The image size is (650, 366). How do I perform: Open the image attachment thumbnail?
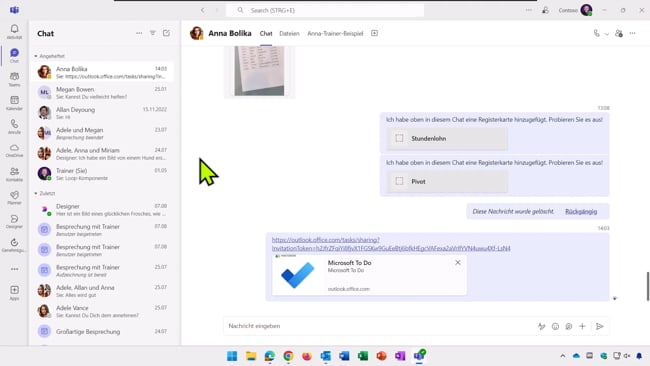pyautogui.click(x=260, y=71)
